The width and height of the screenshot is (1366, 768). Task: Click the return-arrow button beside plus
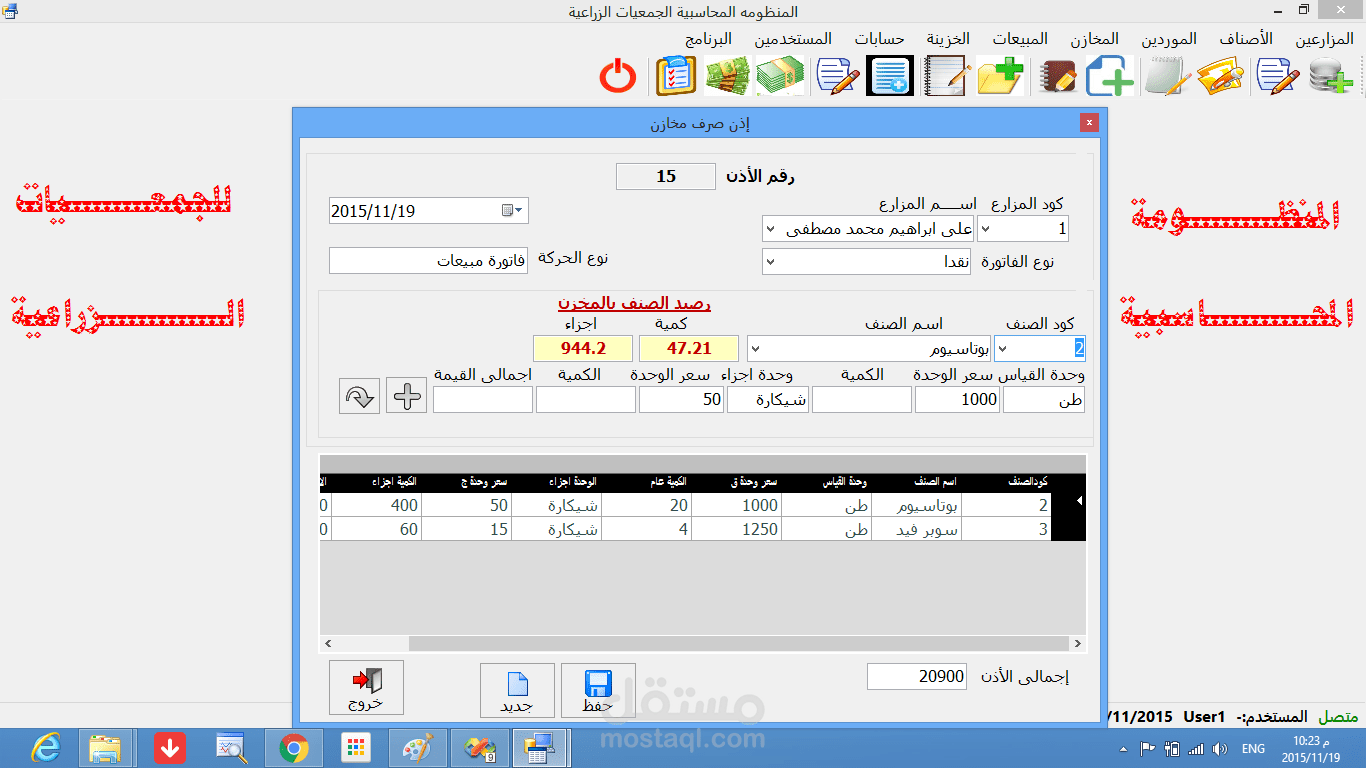point(358,395)
